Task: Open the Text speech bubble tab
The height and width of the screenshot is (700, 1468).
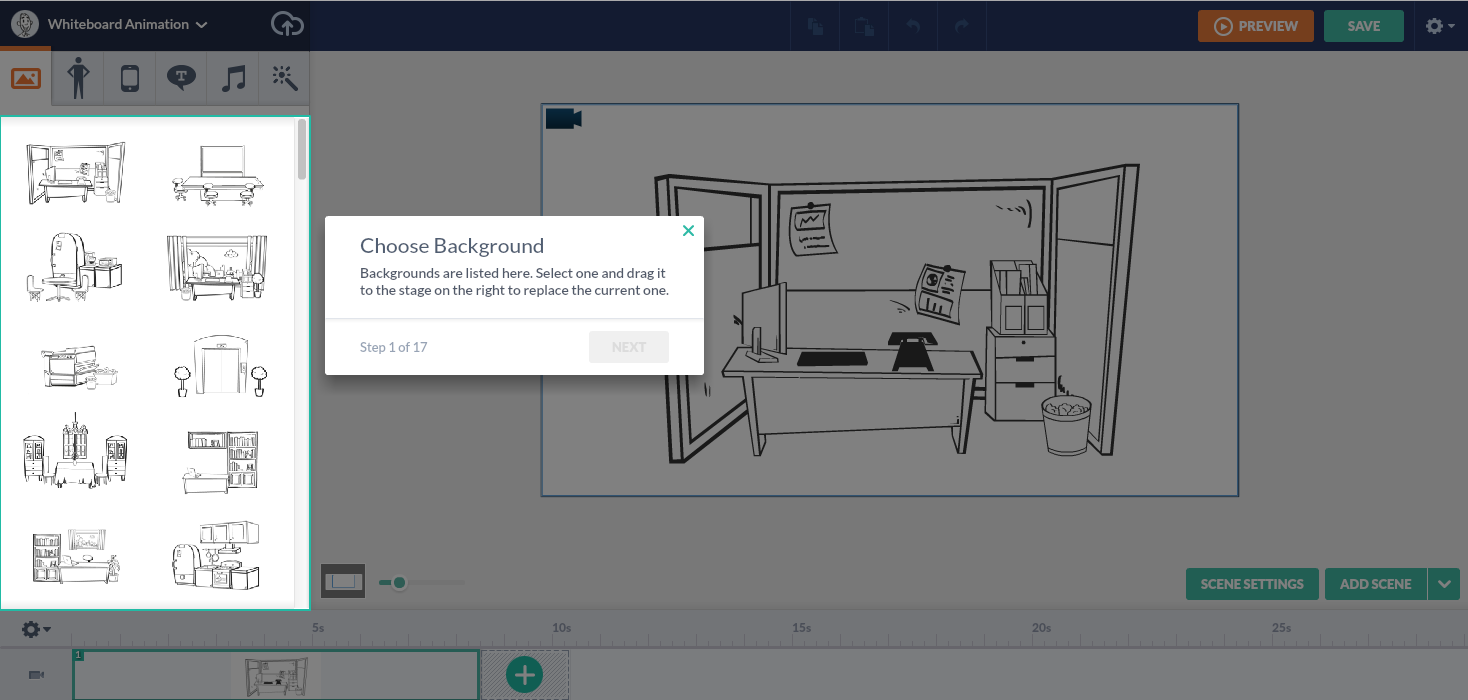Action: click(x=181, y=78)
